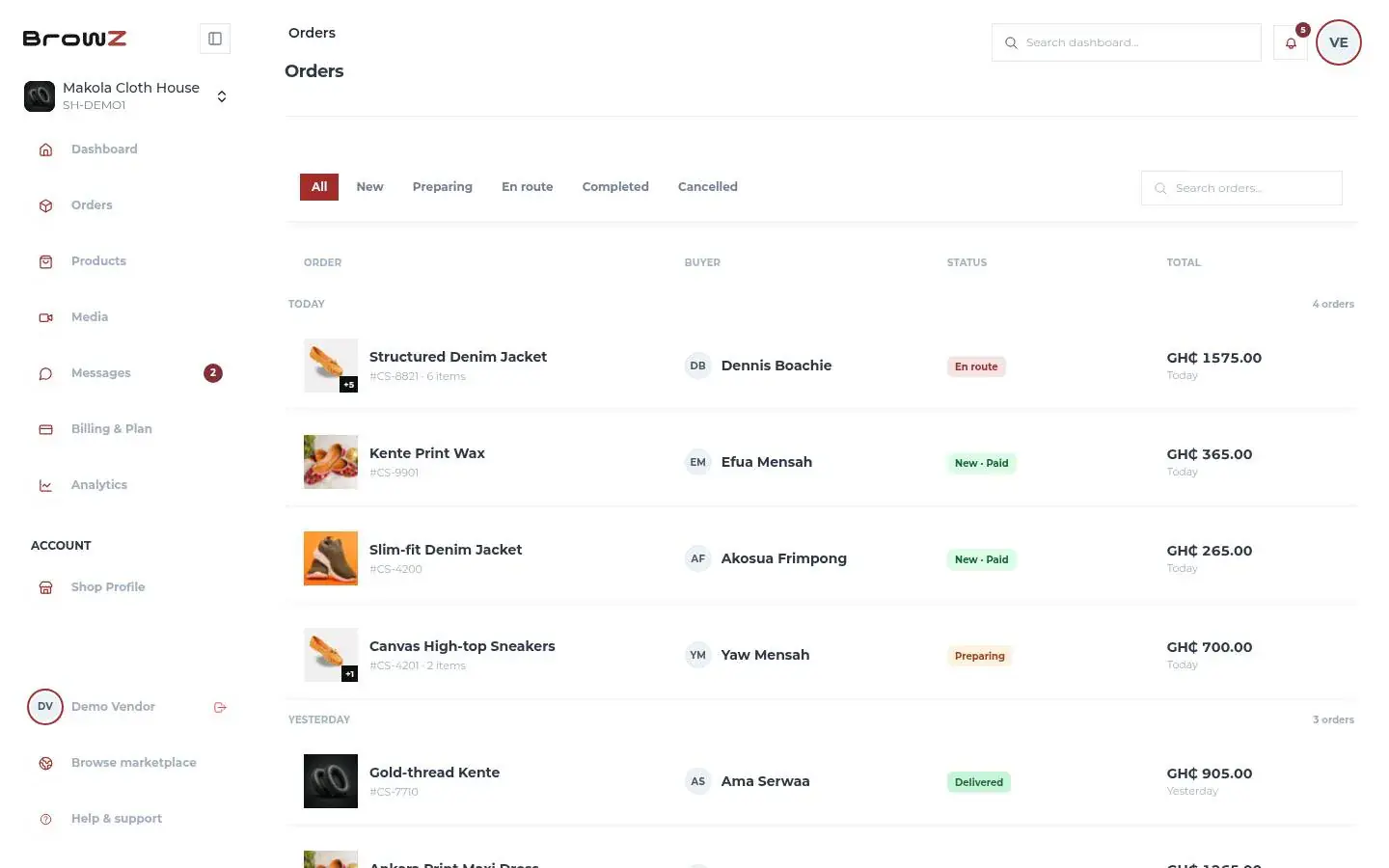This screenshot has width=1389, height=868.
Task: Switch to the Preparing tab
Action: click(443, 187)
